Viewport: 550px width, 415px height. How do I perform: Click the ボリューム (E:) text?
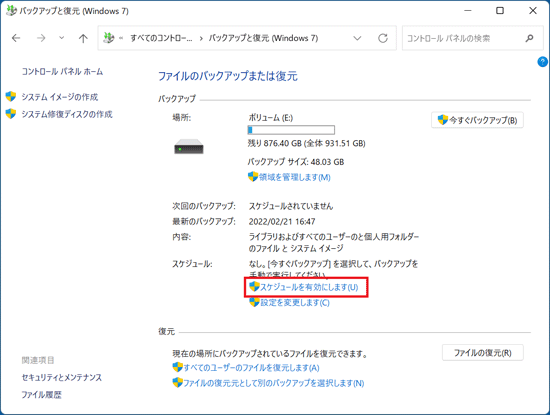click(271, 118)
